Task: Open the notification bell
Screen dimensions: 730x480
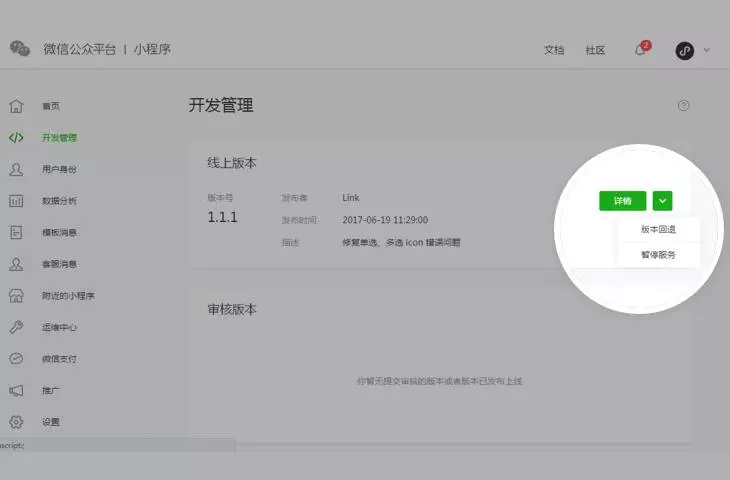Action: [x=641, y=49]
